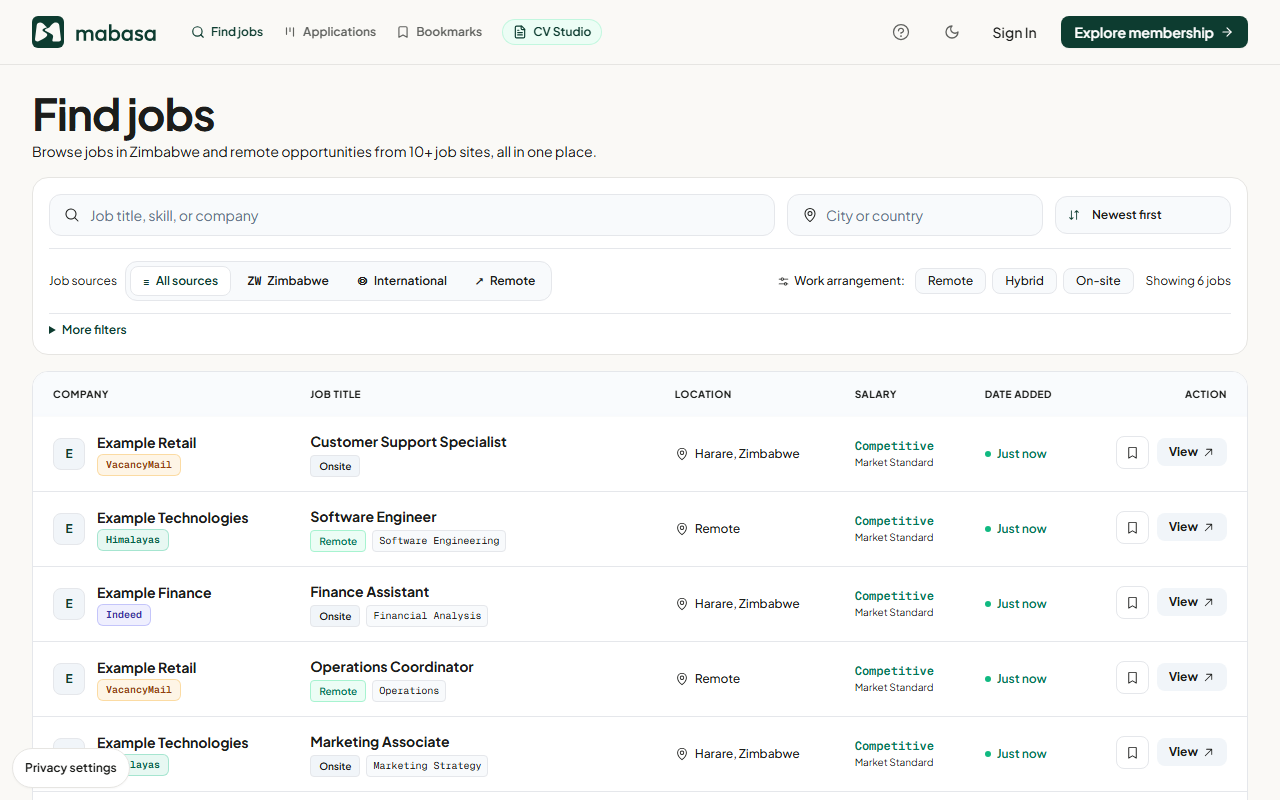Open Privacy settings
1280x800 pixels.
click(x=71, y=768)
